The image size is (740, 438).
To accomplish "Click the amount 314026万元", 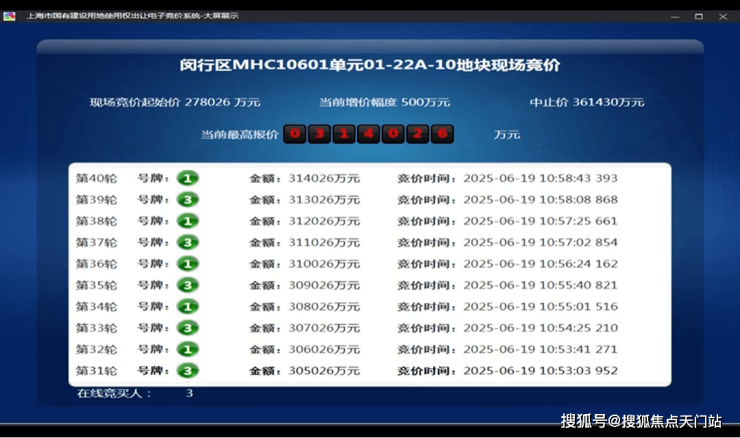I will point(324,178).
